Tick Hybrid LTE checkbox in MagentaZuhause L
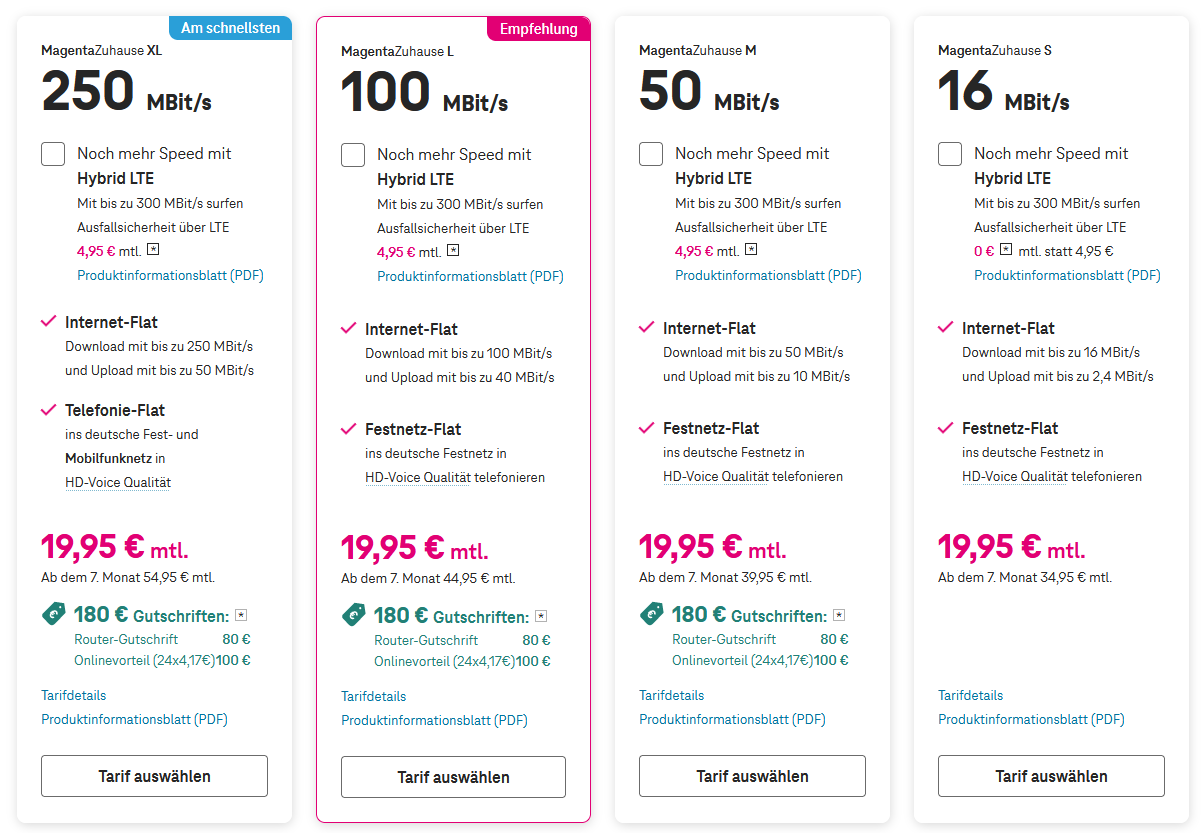Image resolution: width=1204 pixels, height=833 pixels. pos(353,155)
